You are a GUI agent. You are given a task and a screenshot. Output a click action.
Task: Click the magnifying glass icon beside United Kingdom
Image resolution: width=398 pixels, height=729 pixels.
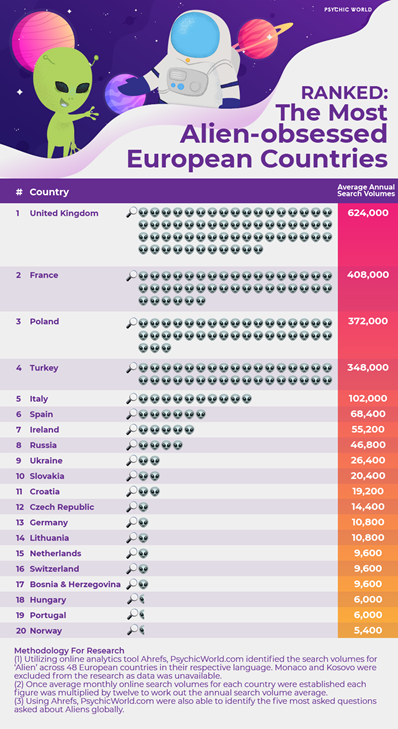pyautogui.click(x=132, y=213)
